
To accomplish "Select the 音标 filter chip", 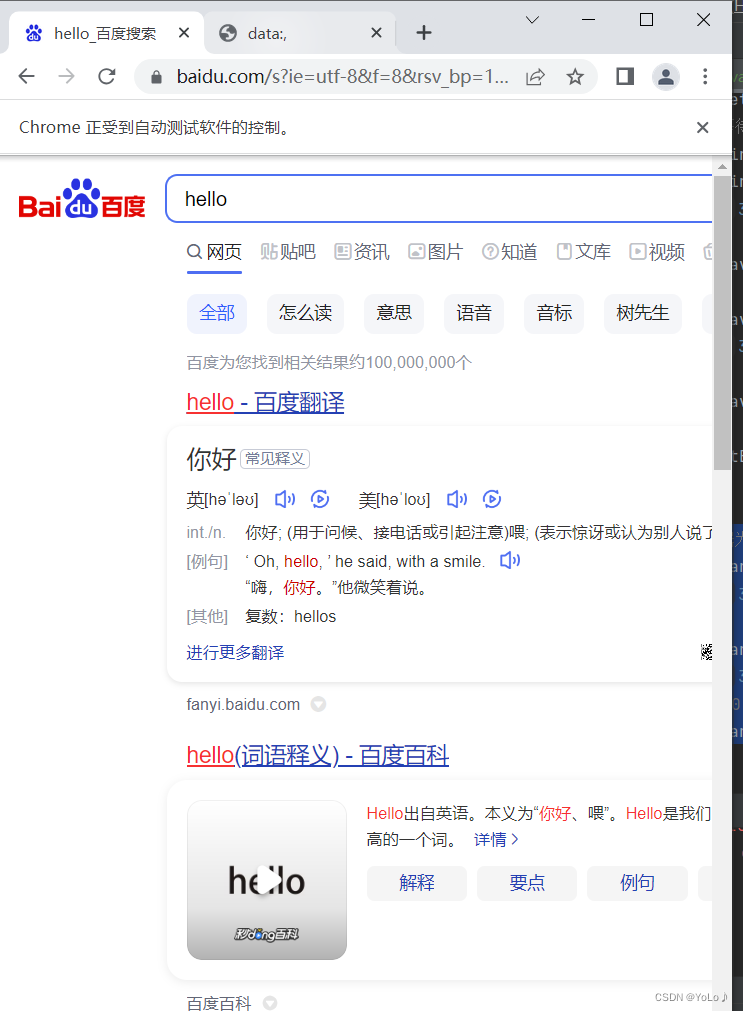I will pyautogui.click(x=554, y=313).
